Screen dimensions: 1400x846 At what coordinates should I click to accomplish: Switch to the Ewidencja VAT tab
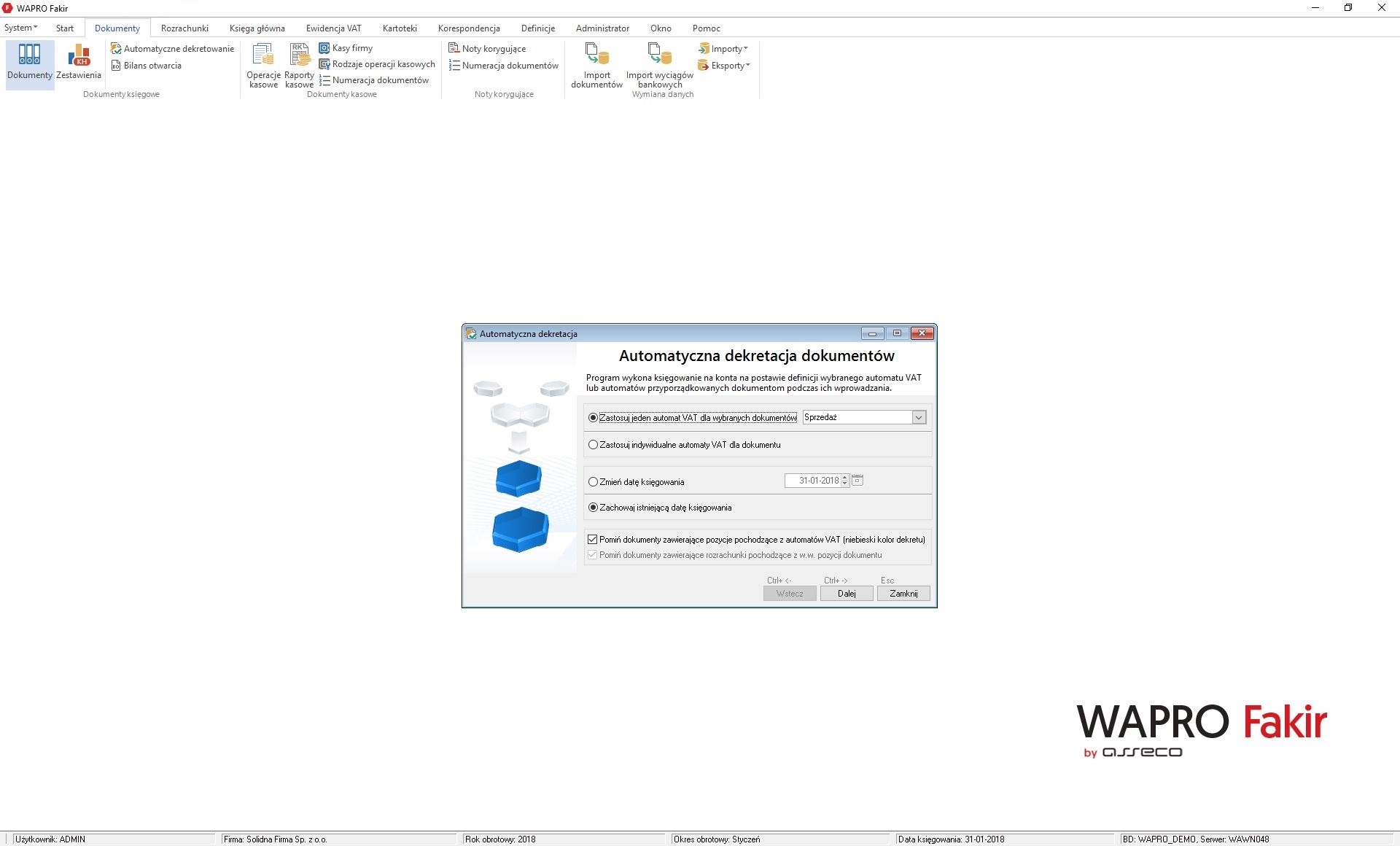point(334,28)
